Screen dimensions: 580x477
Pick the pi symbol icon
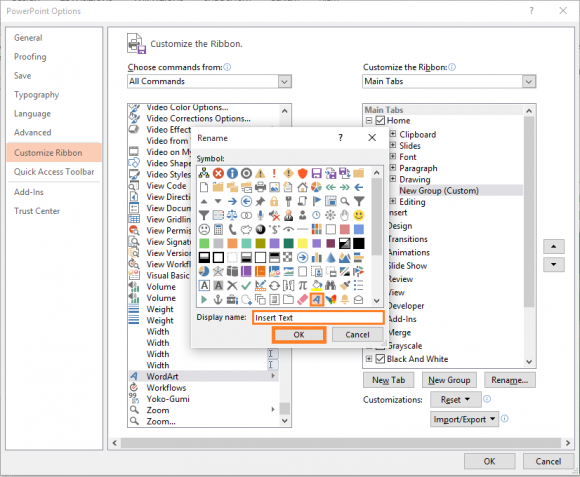click(302, 285)
